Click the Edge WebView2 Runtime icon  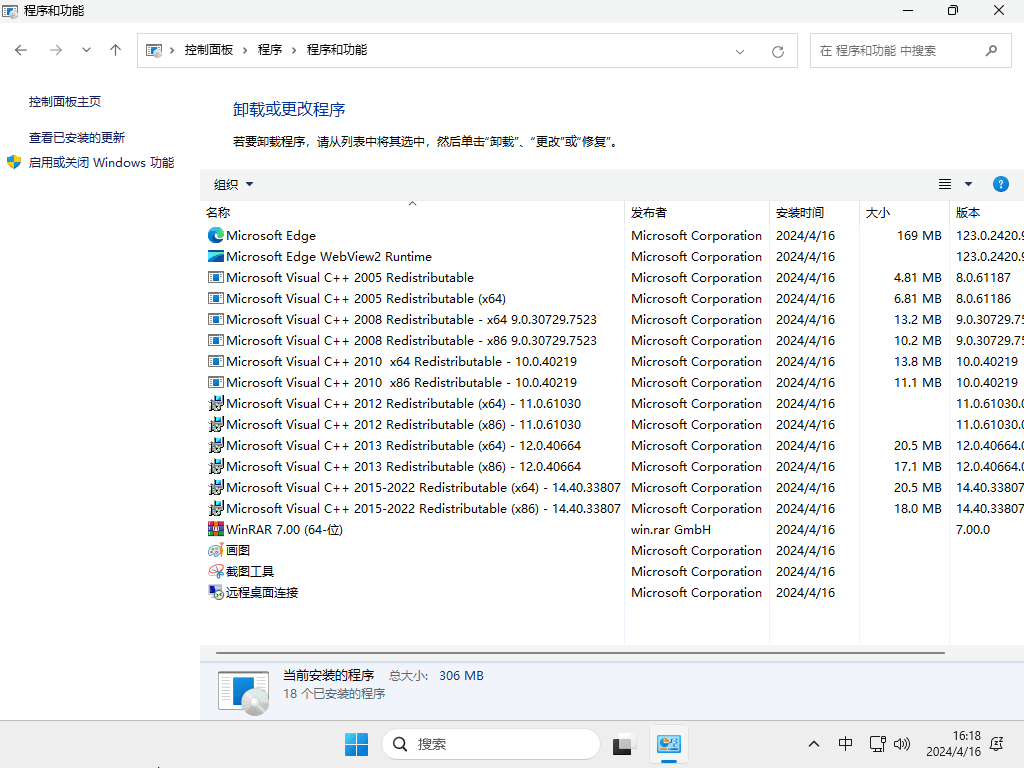(216, 256)
